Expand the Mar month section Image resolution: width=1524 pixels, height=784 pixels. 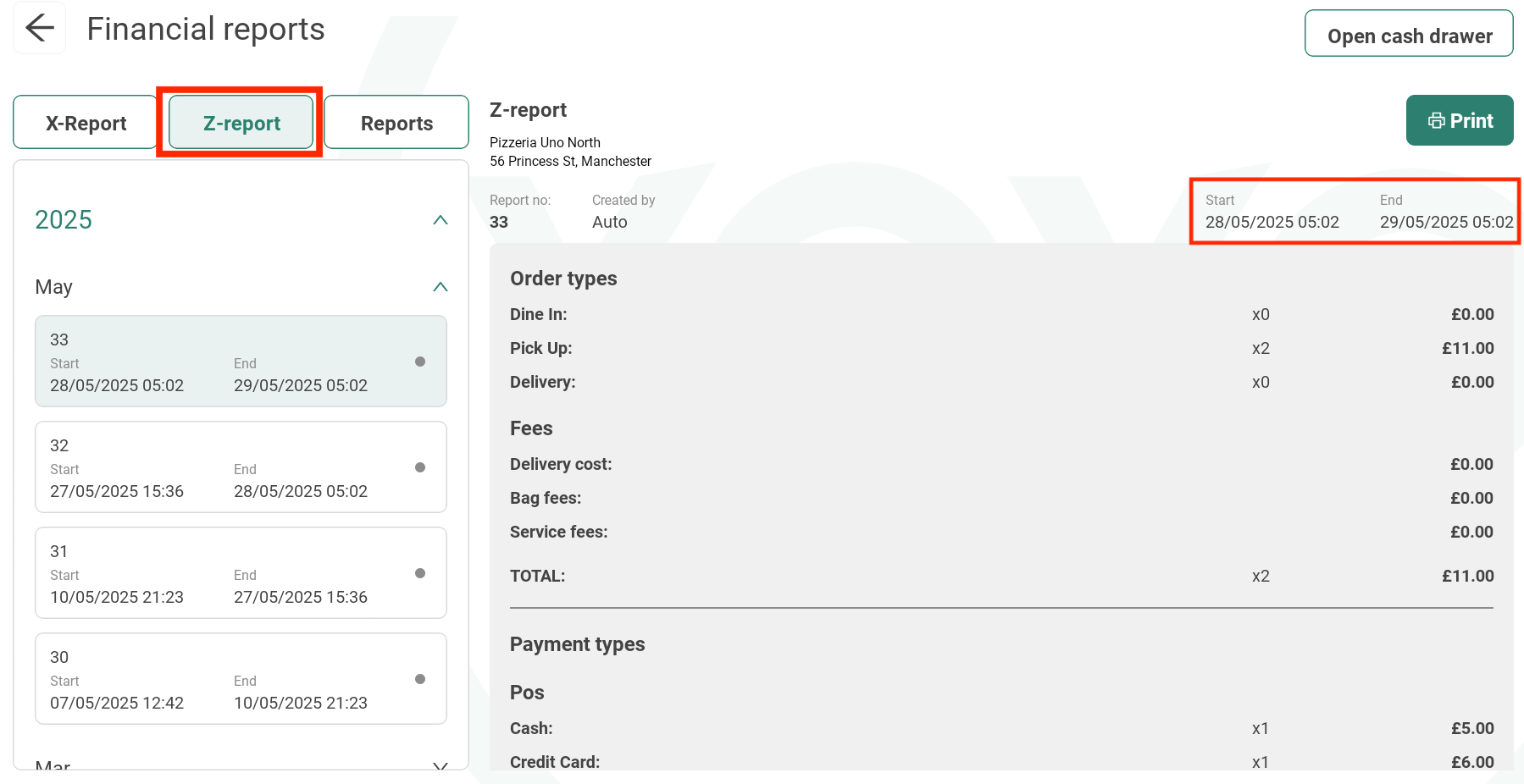[x=440, y=765]
